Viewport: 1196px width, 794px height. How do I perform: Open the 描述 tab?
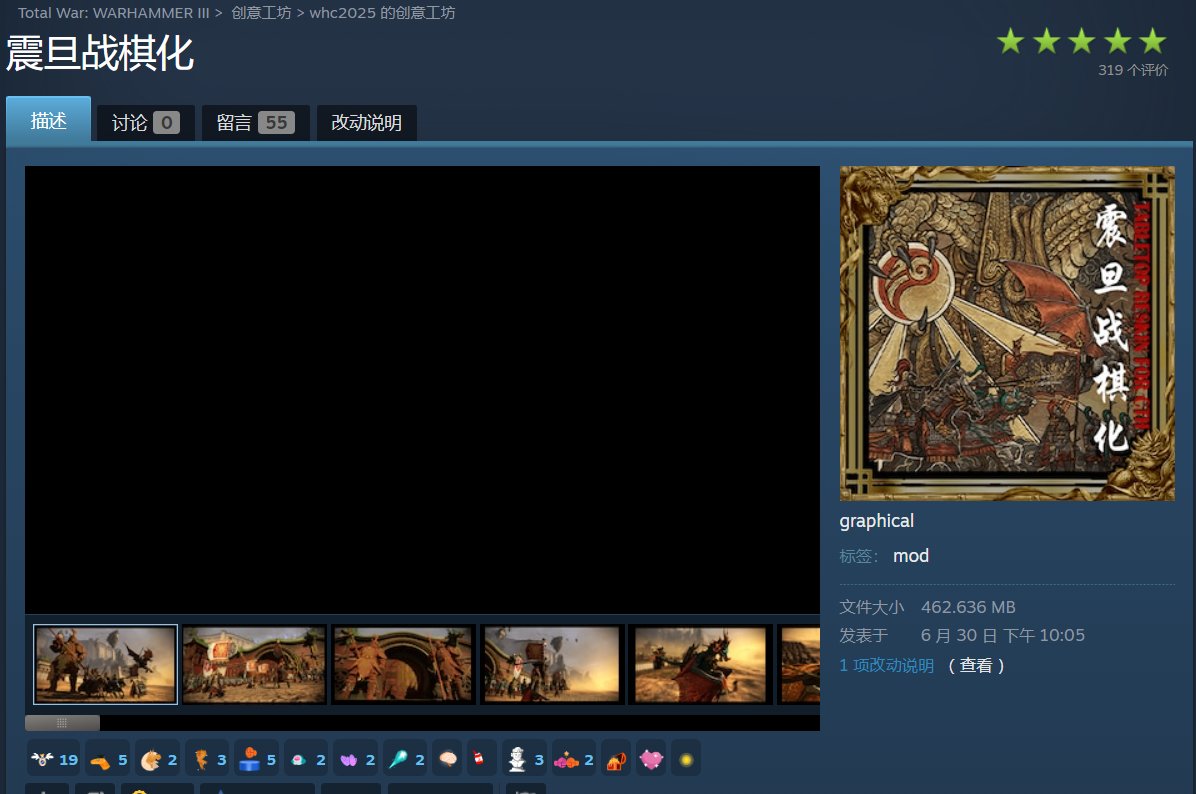pos(49,120)
